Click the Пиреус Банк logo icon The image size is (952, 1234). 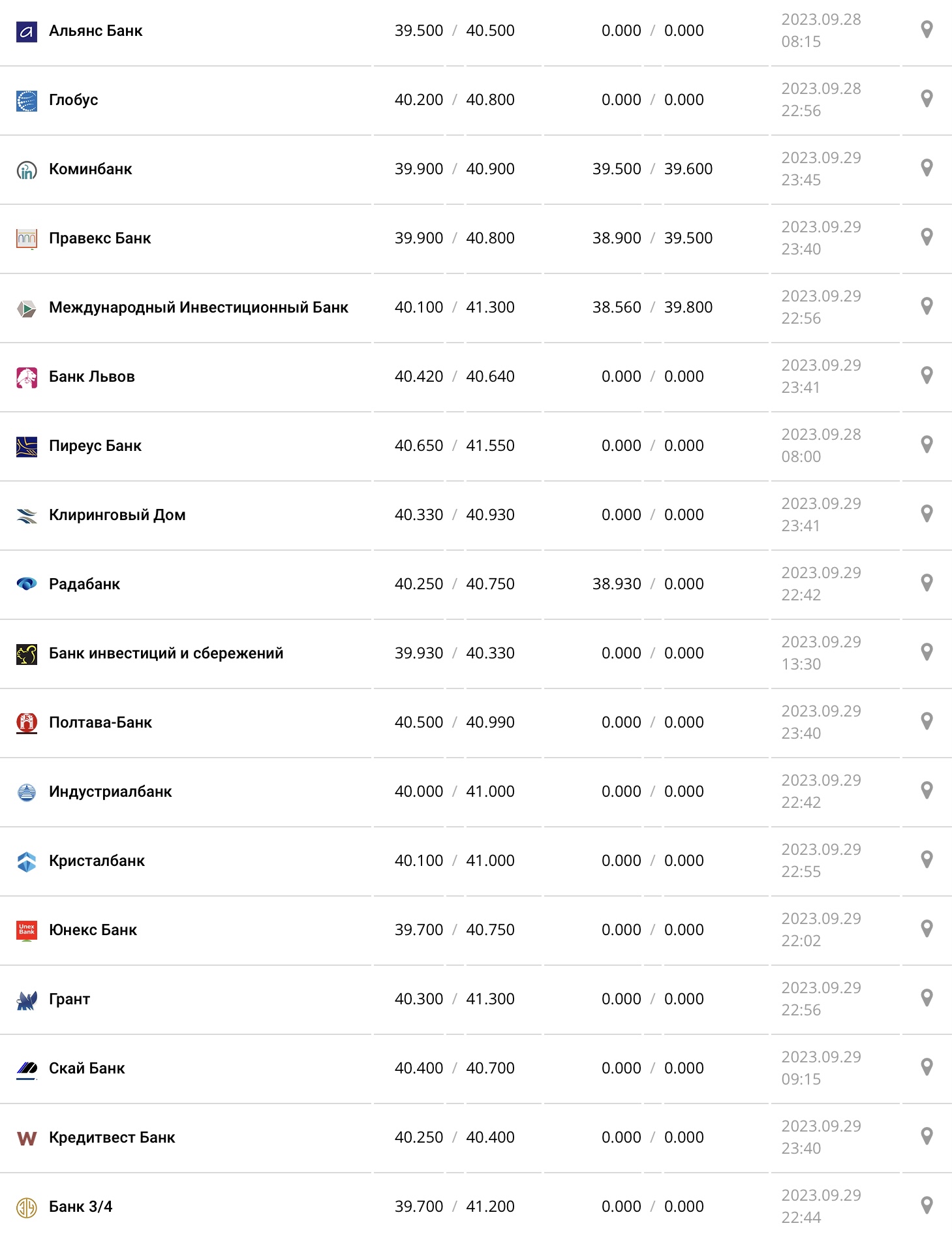pyautogui.click(x=27, y=446)
